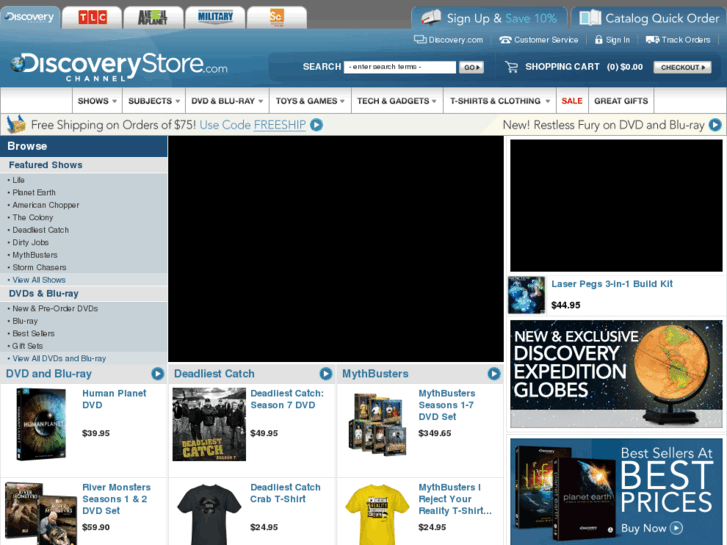Click the Sign Up & Save 10% banner
Screen dimensions: 727x545
(x=489, y=18)
